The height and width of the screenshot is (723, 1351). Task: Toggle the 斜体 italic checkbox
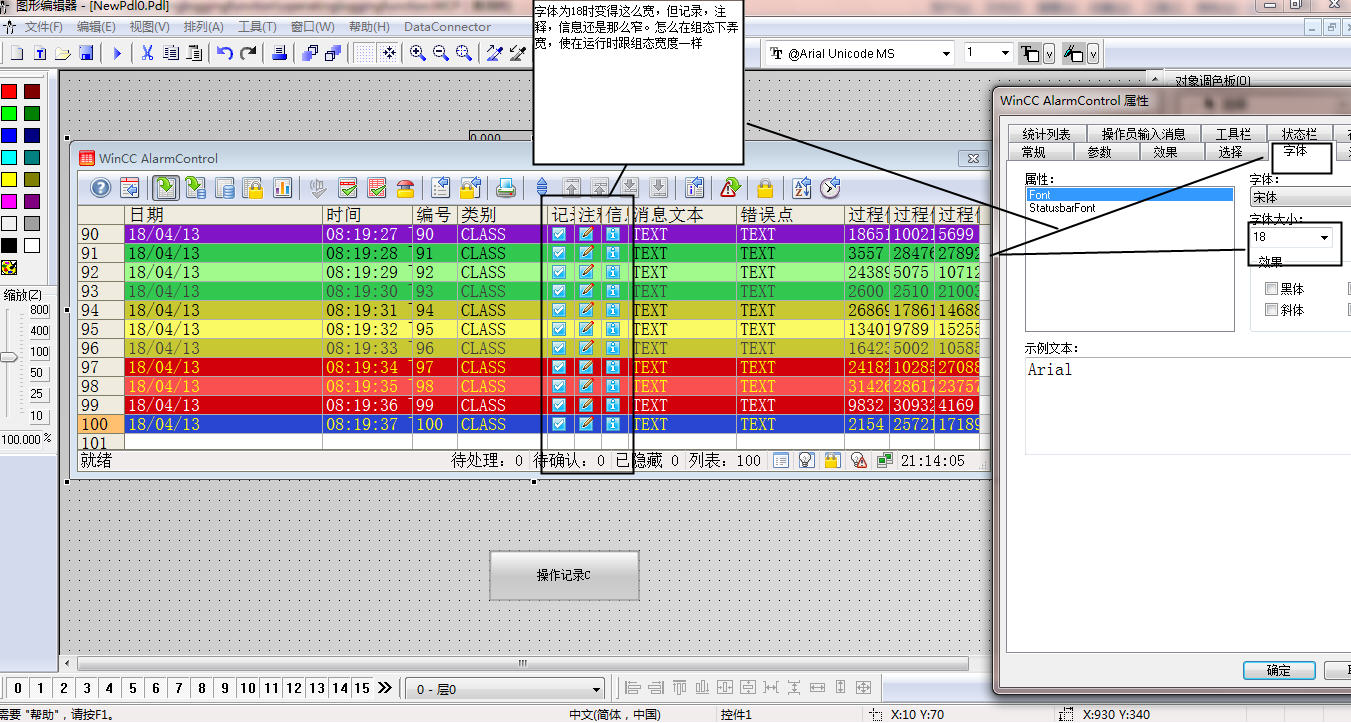(1271, 310)
